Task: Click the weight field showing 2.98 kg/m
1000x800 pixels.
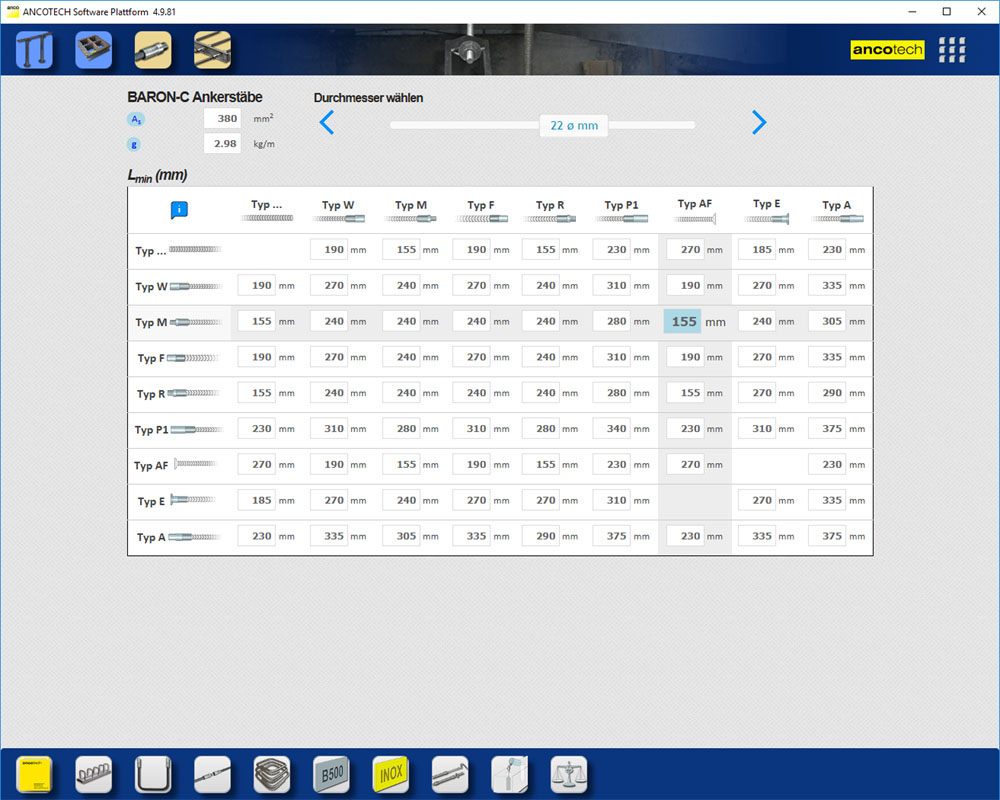Action: pos(222,143)
